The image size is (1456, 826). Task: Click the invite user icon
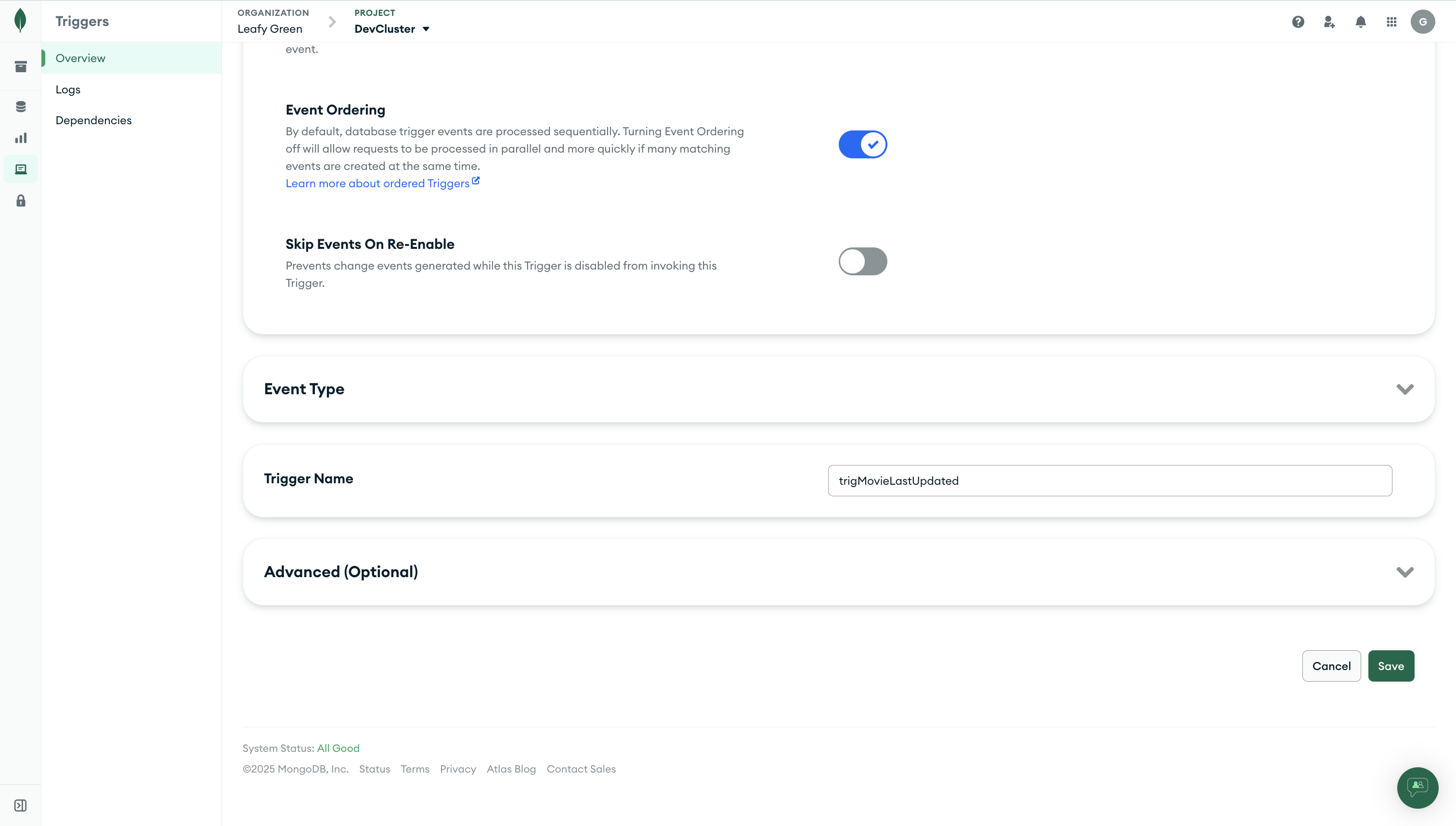(x=1329, y=22)
